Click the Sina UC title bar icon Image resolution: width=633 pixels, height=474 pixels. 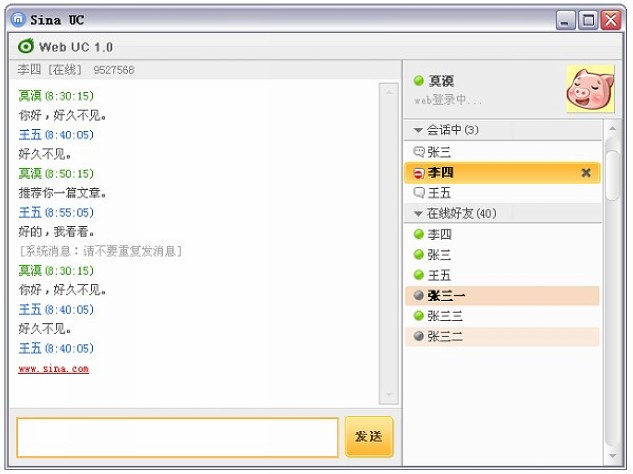click(18, 19)
